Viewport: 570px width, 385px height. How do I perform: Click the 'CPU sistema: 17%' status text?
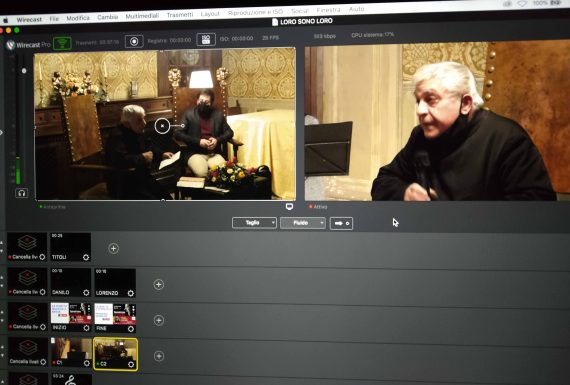pyautogui.click(x=373, y=35)
